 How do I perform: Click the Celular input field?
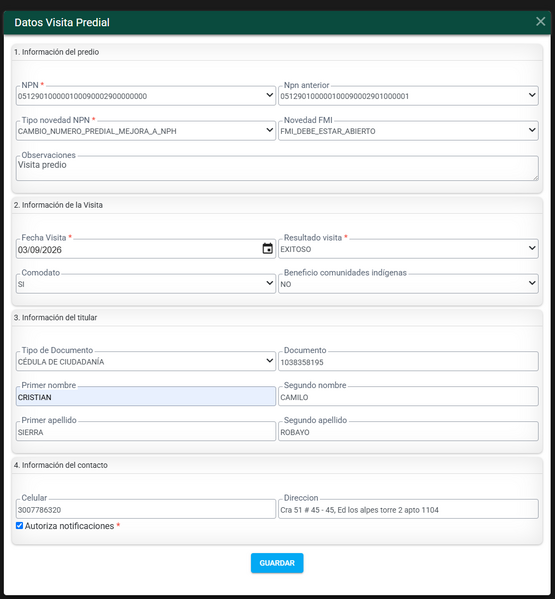click(146, 509)
